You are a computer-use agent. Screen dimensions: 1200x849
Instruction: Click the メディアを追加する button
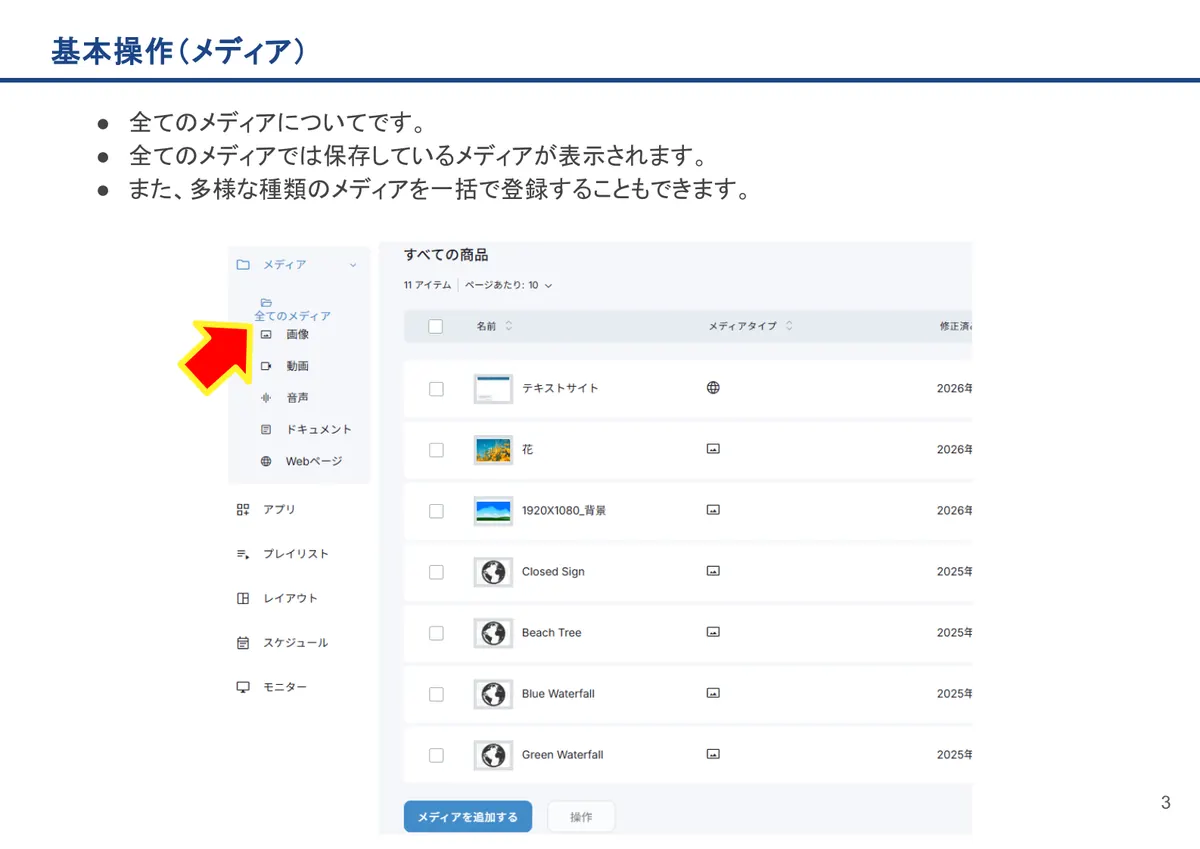point(468,817)
